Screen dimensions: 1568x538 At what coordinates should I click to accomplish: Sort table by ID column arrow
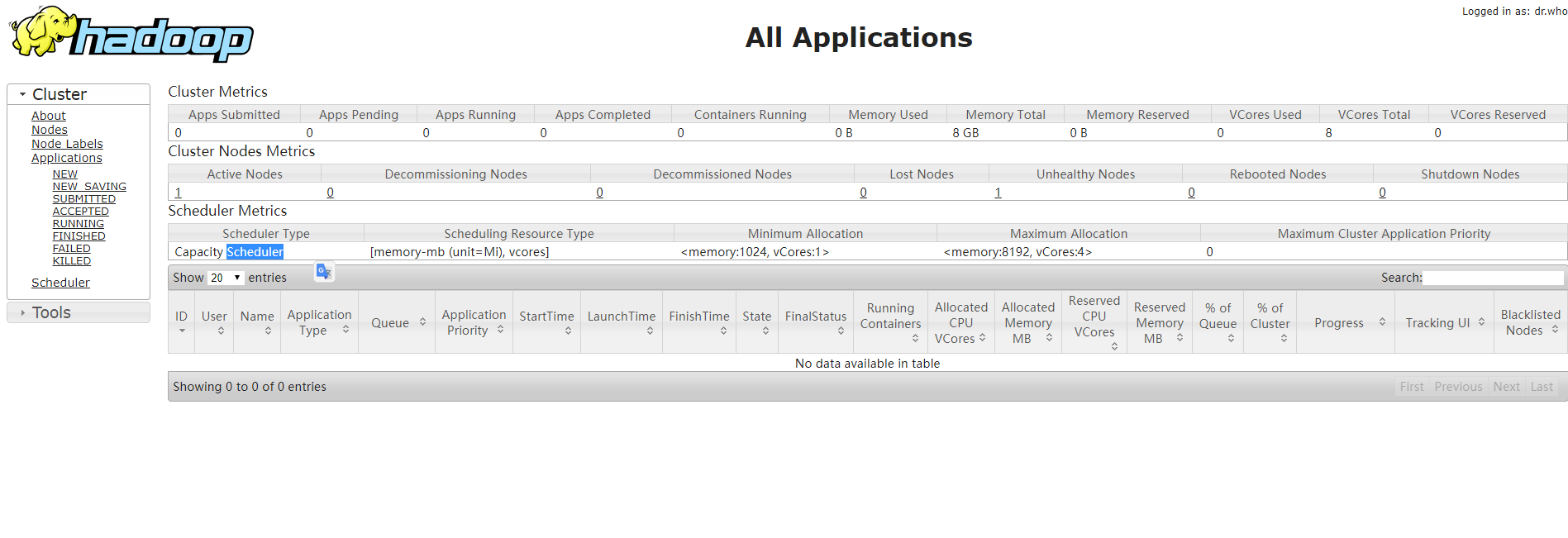[x=182, y=331]
